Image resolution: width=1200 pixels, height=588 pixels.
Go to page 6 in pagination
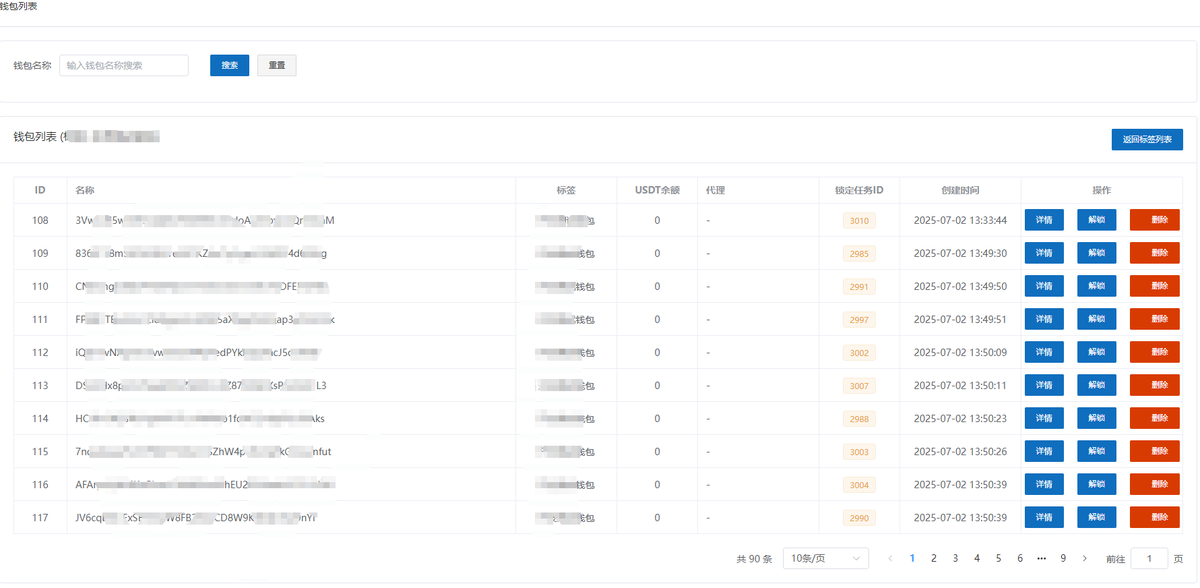click(1020, 558)
